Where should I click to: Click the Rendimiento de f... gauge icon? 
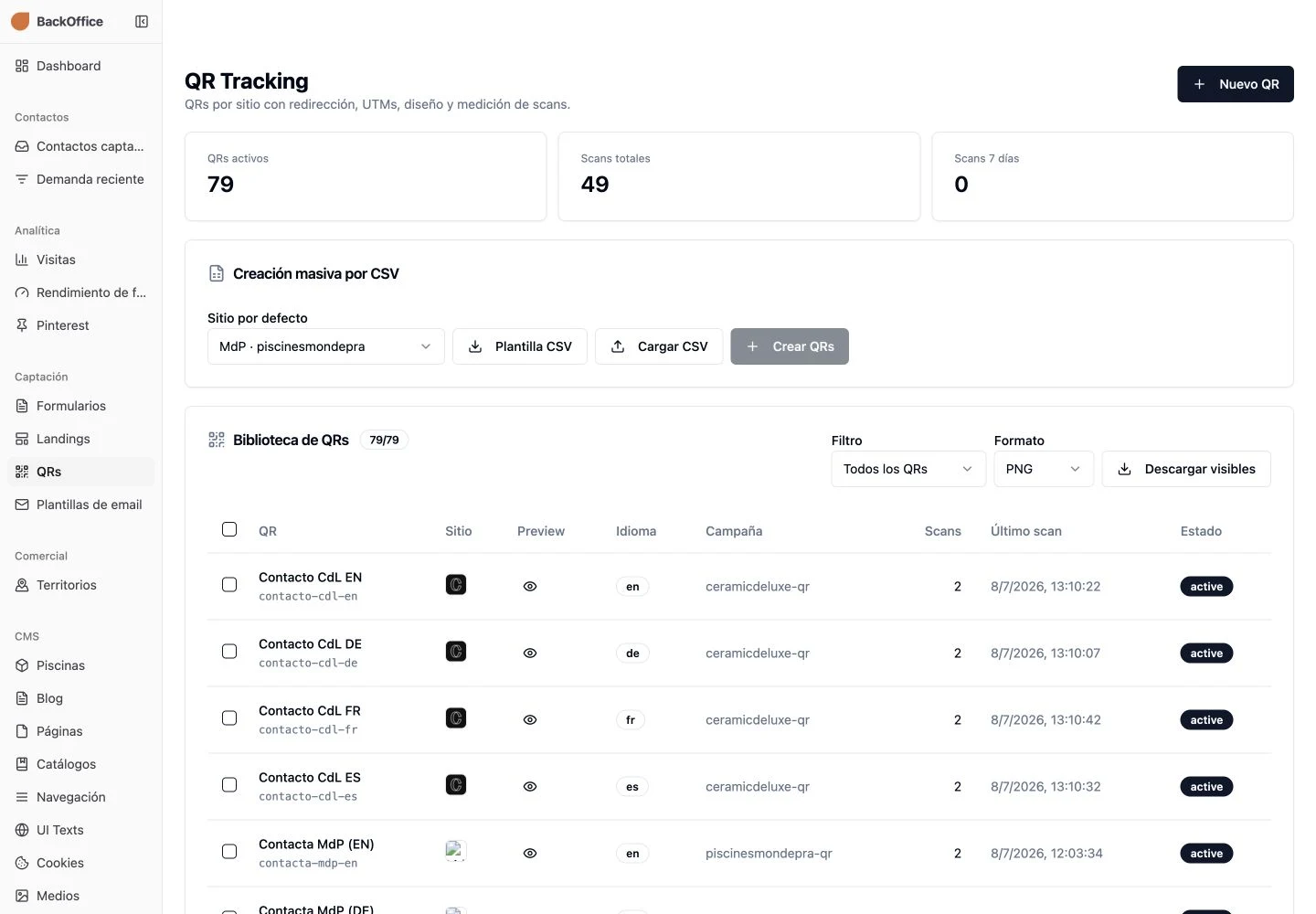(x=22, y=292)
